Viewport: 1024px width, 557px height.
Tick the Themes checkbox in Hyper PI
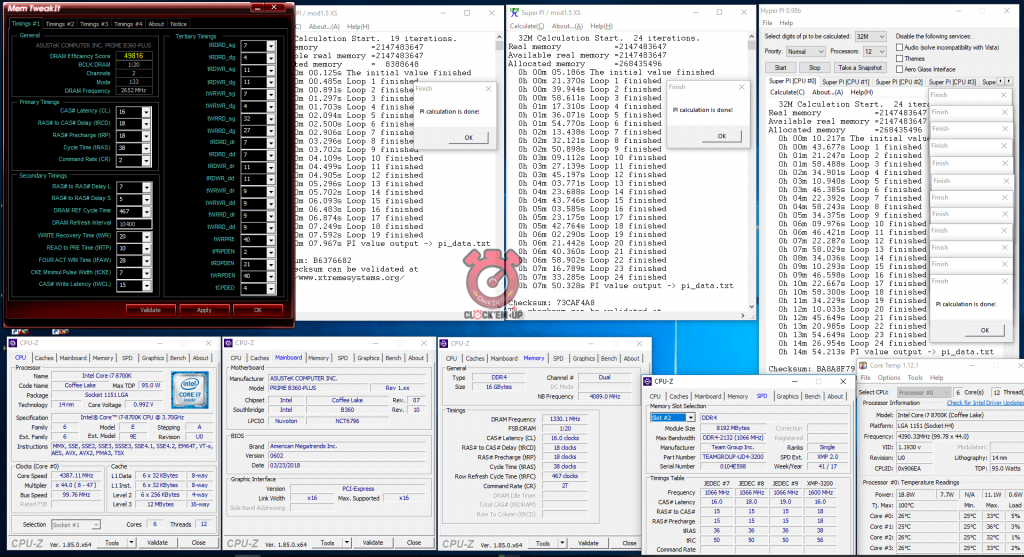899,58
